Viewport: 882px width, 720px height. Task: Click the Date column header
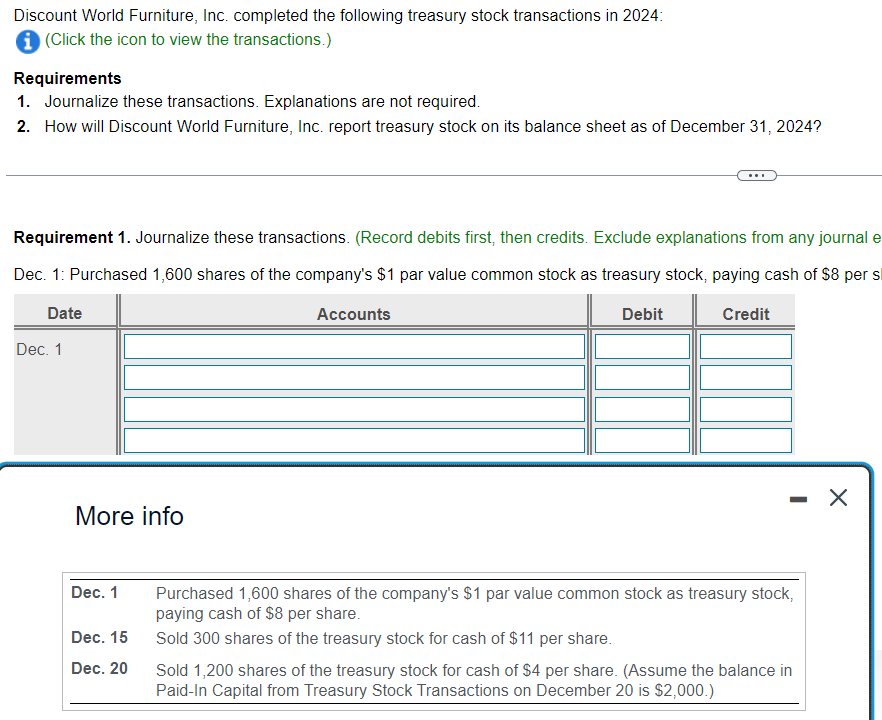click(x=65, y=313)
